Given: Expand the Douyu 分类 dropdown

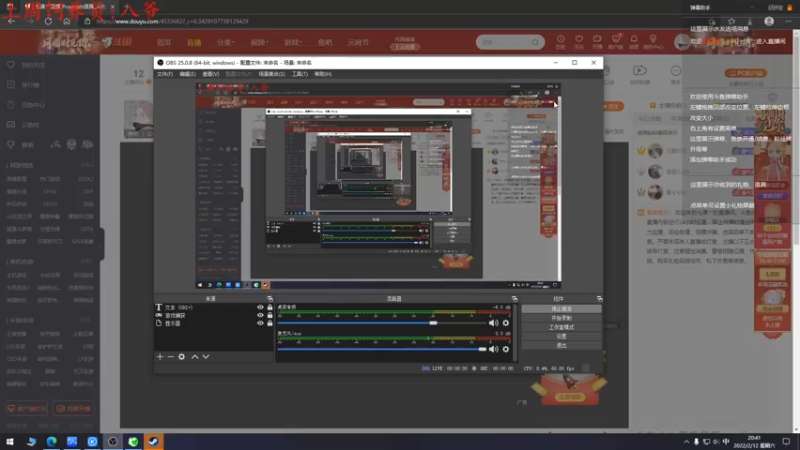Looking at the screenshot, I should click(226, 42).
